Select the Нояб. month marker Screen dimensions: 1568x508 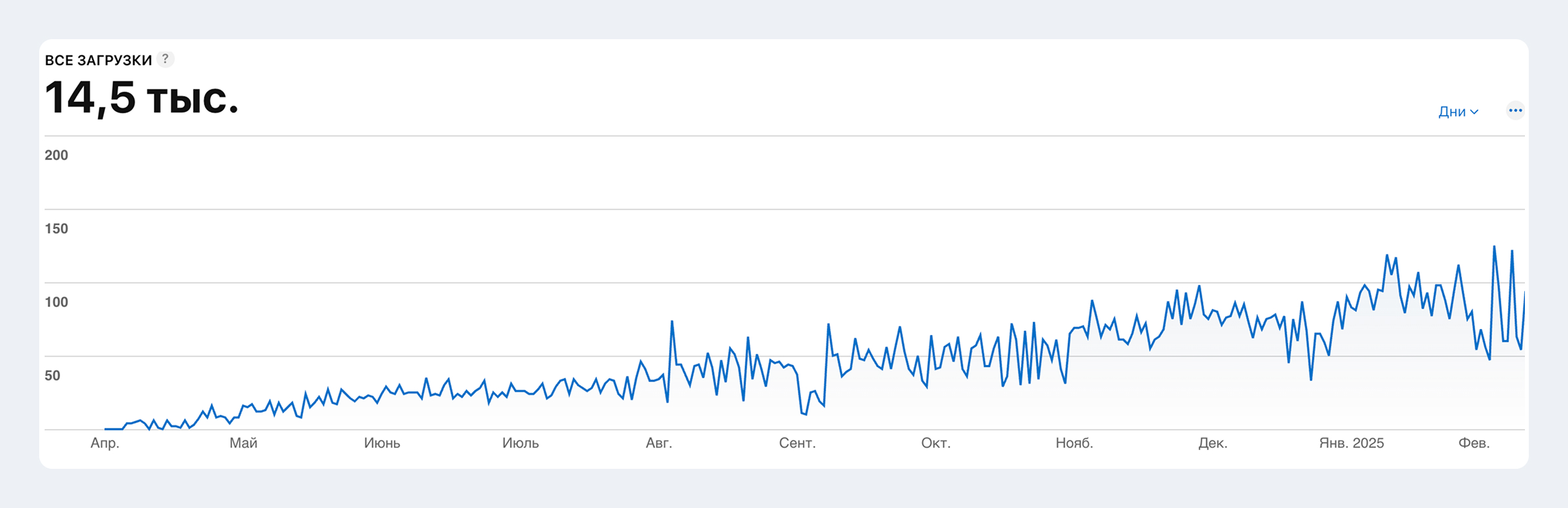tap(1074, 443)
